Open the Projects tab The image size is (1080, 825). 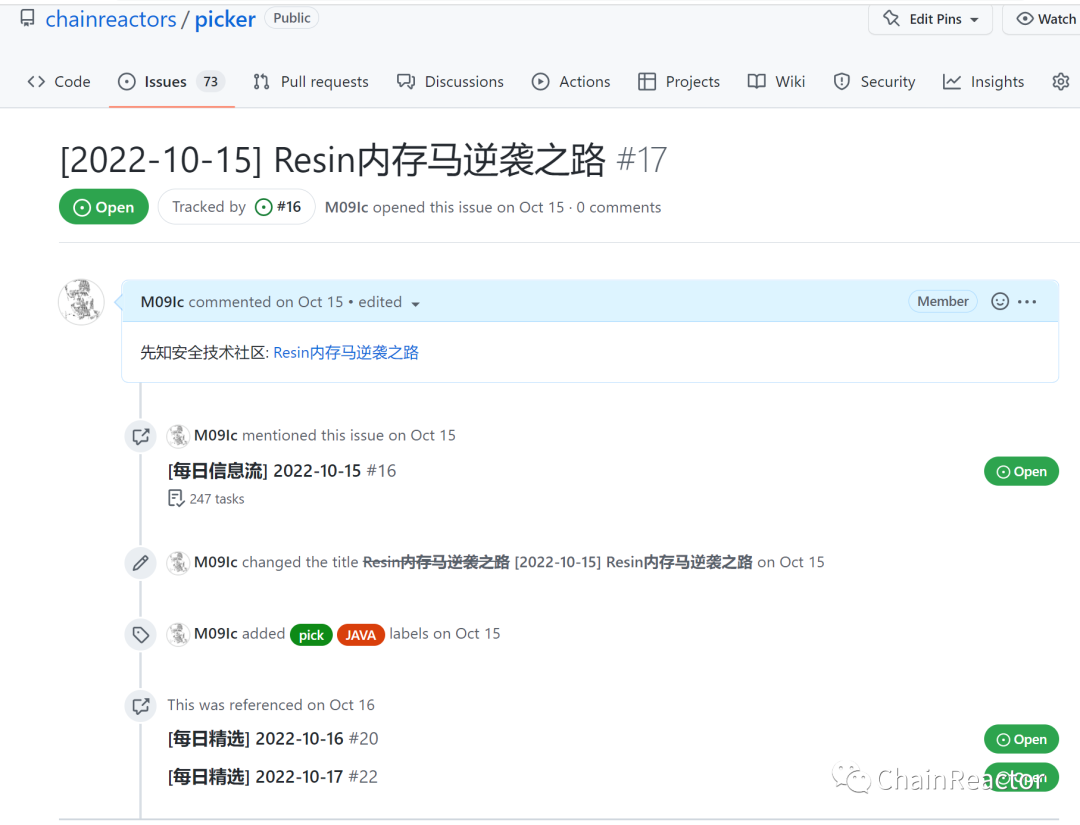679,81
